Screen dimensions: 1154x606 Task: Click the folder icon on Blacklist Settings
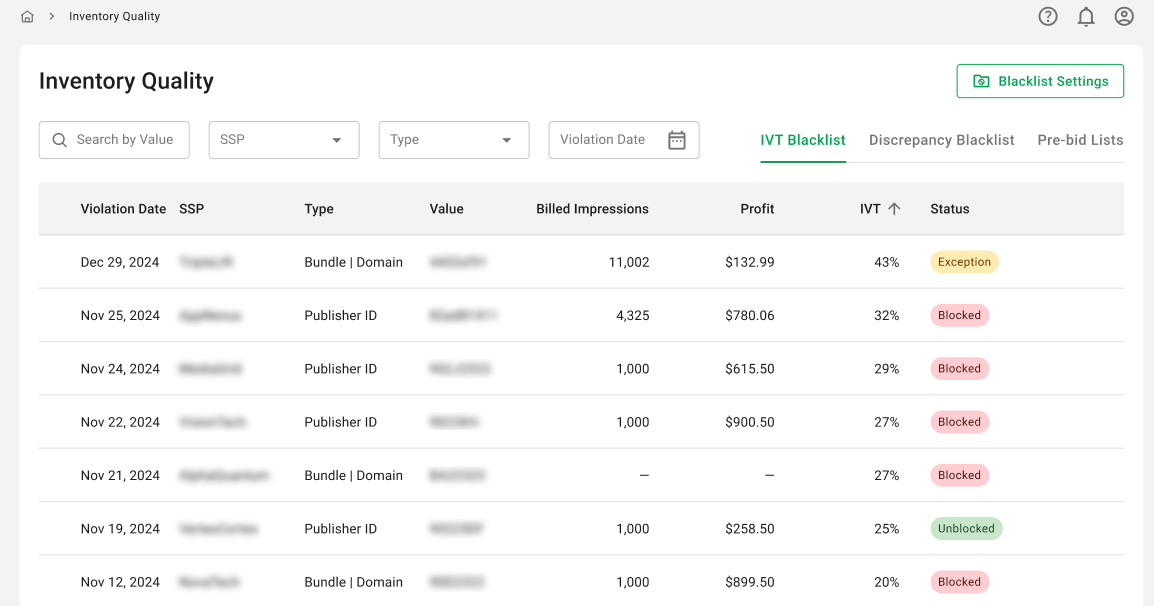pos(981,82)
